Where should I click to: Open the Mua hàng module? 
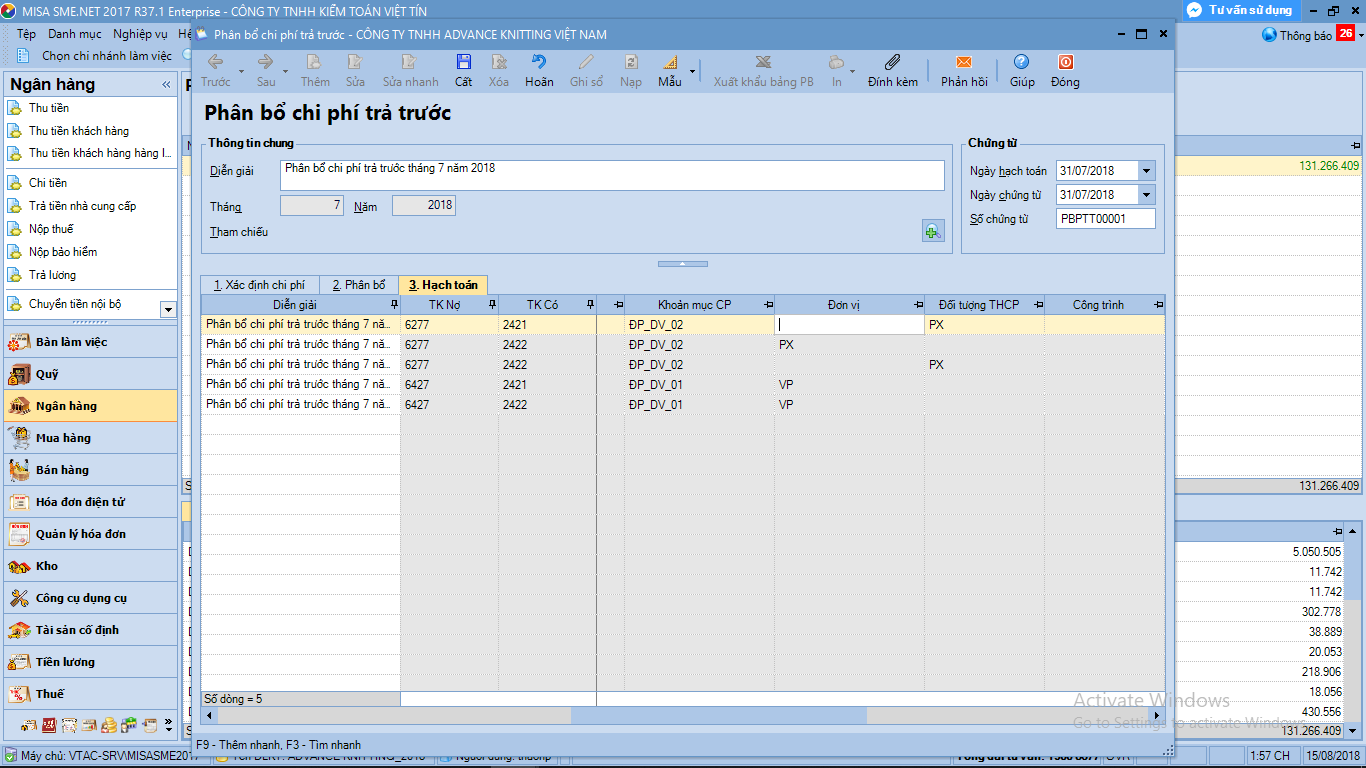point(90,438)
